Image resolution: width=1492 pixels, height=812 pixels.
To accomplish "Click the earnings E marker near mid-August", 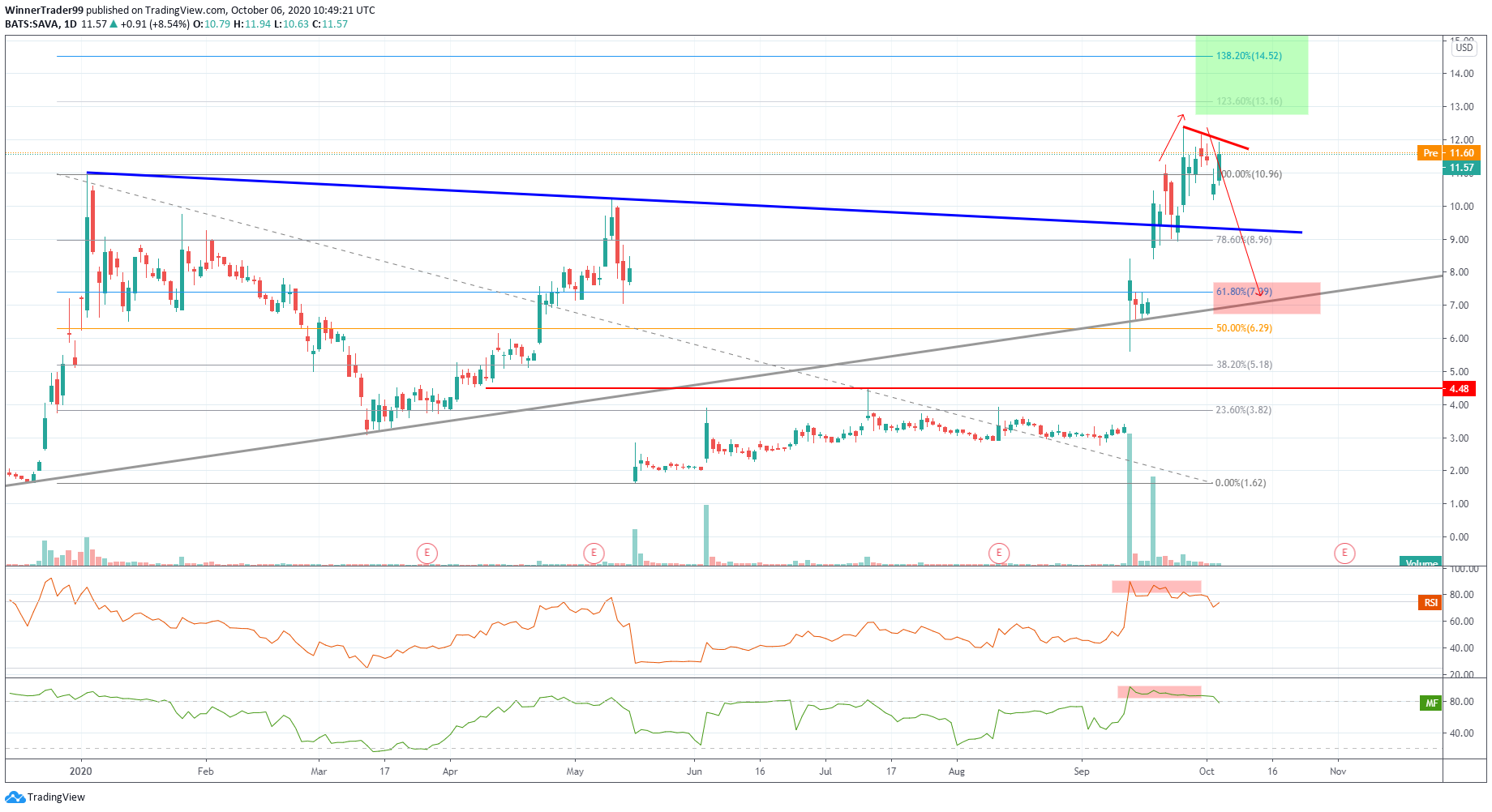I will [999, 553].
